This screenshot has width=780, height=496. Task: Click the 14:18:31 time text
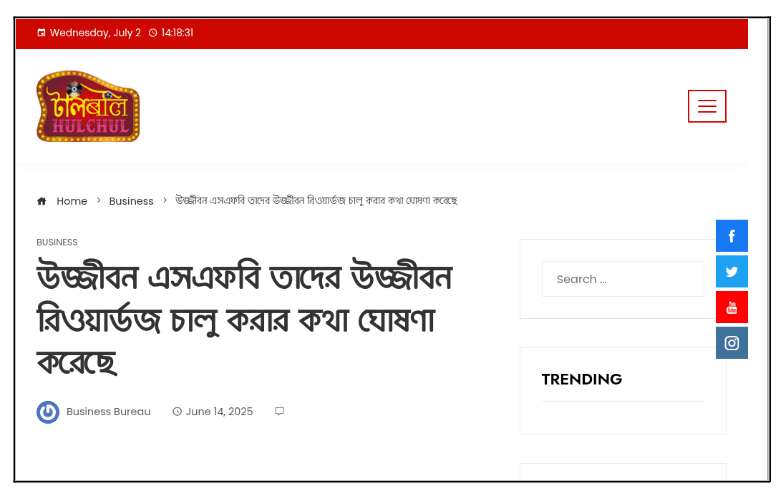pyautogui.click(x=177, y=33)
